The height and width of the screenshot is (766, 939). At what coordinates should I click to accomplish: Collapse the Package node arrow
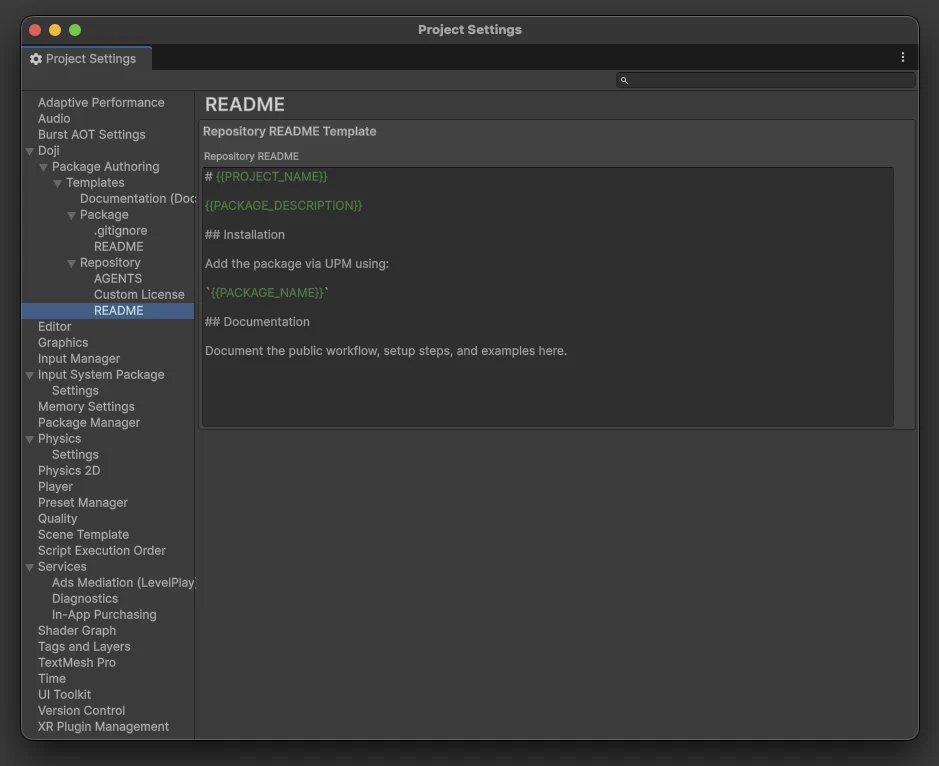[71, 216]
